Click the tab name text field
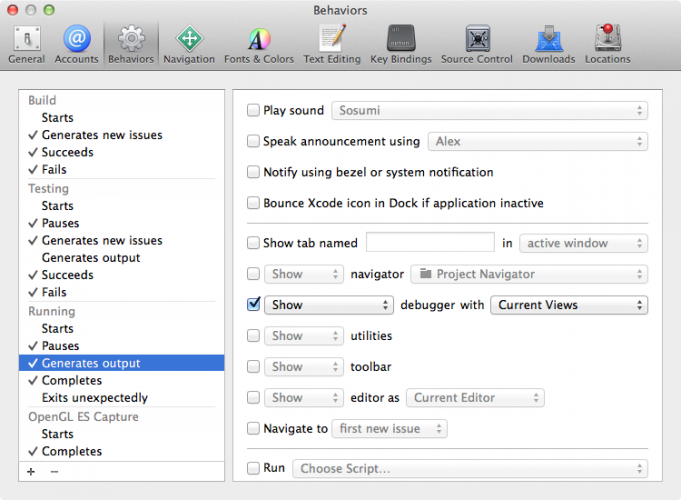This screenshot has height=500, width=681. click(430, 242)
